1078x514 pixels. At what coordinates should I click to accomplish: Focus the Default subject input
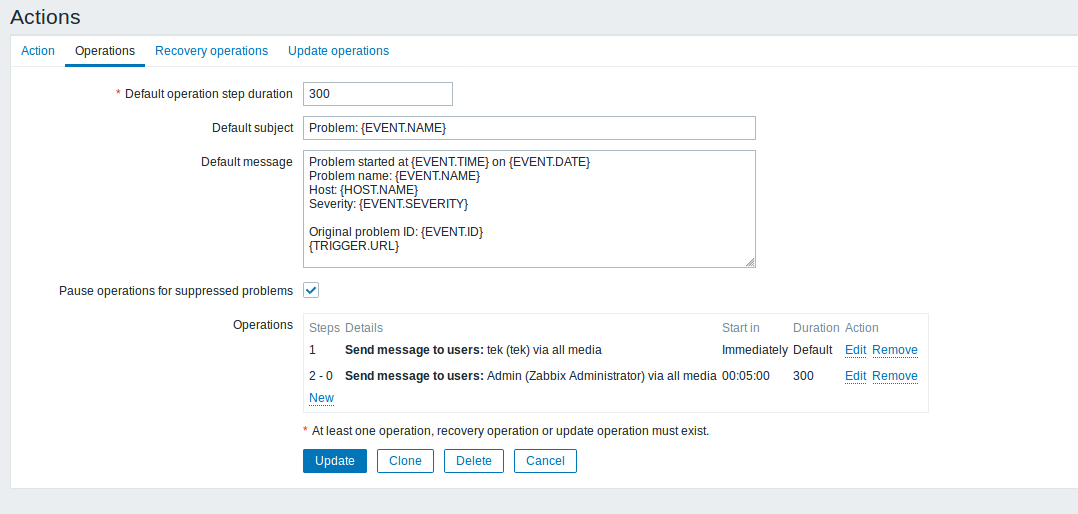click(x=528, y=128)
